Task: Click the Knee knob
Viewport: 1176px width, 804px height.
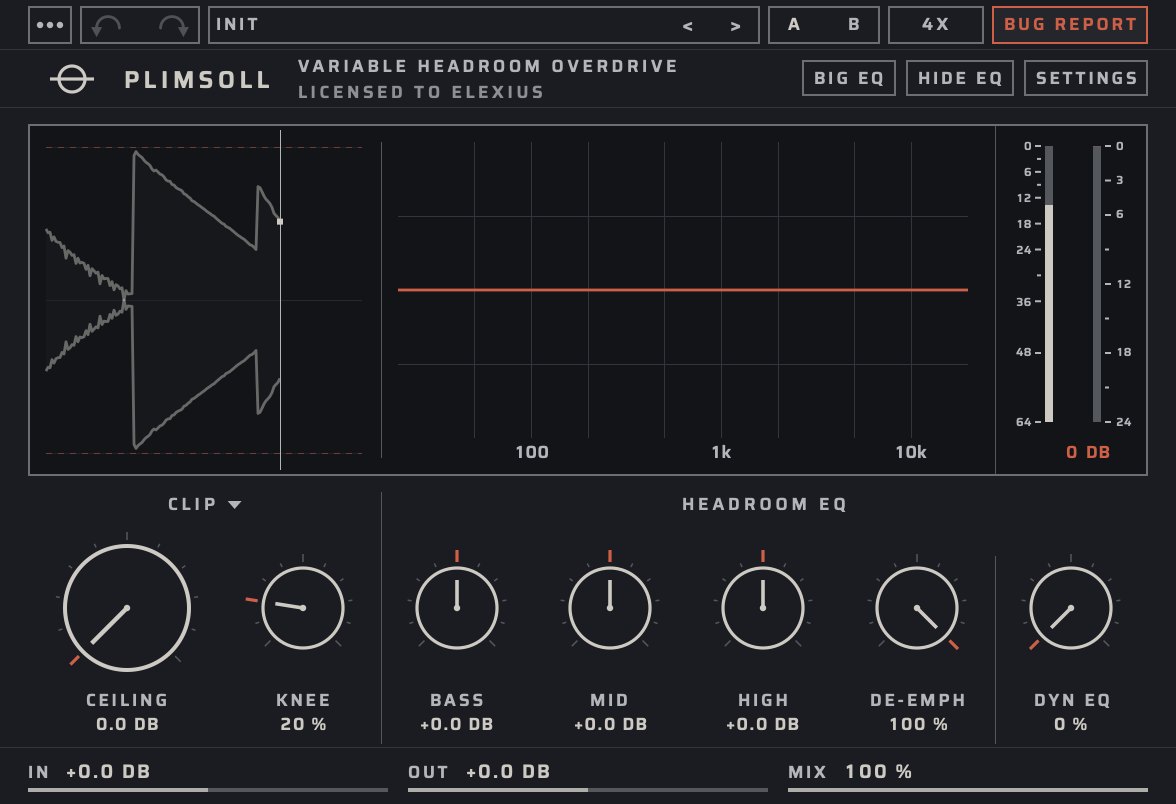Action: [303, 608]
